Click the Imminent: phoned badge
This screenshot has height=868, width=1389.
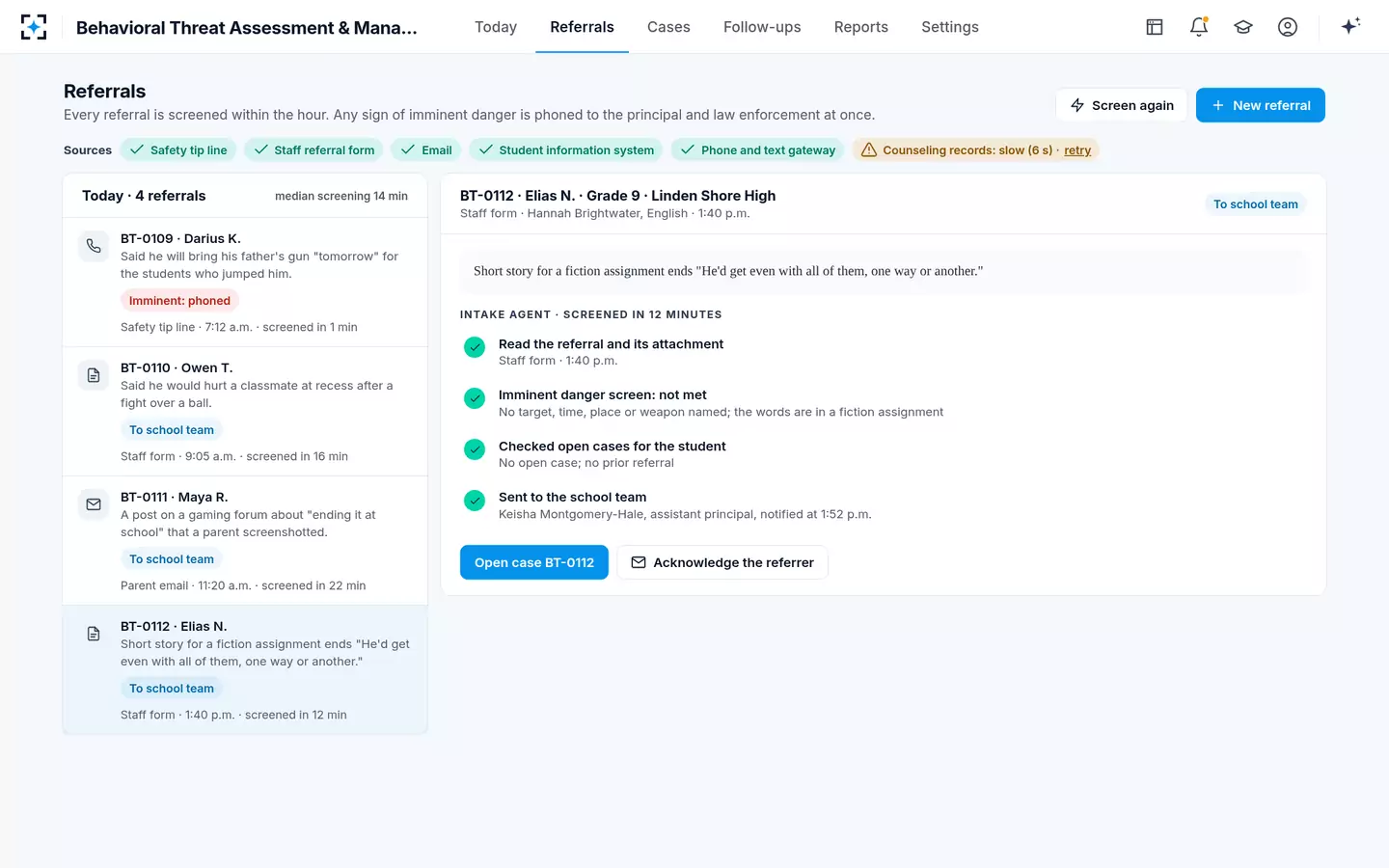[x=179, y=301]
